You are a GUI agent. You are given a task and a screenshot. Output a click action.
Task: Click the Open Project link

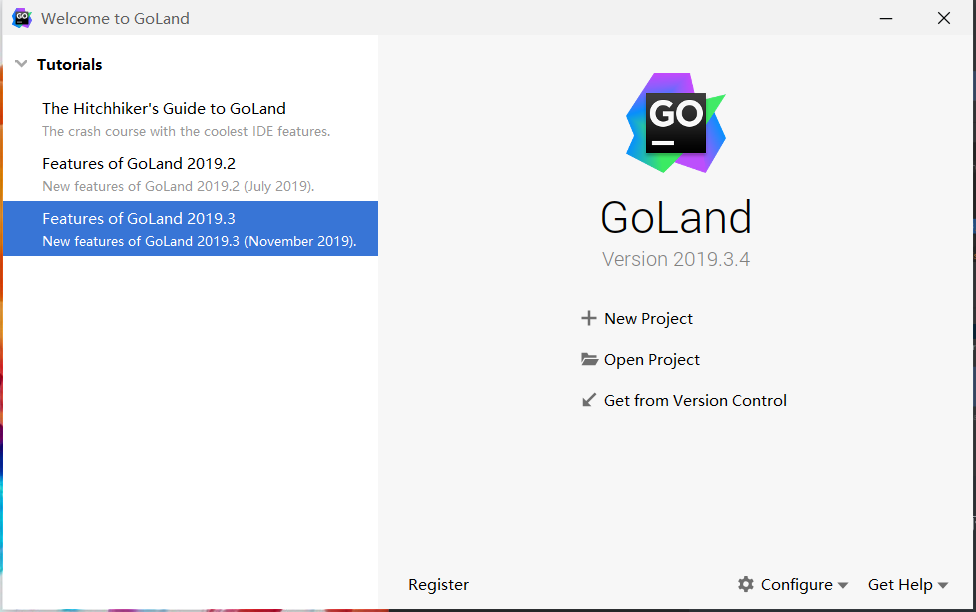click(x=652, y=360)
